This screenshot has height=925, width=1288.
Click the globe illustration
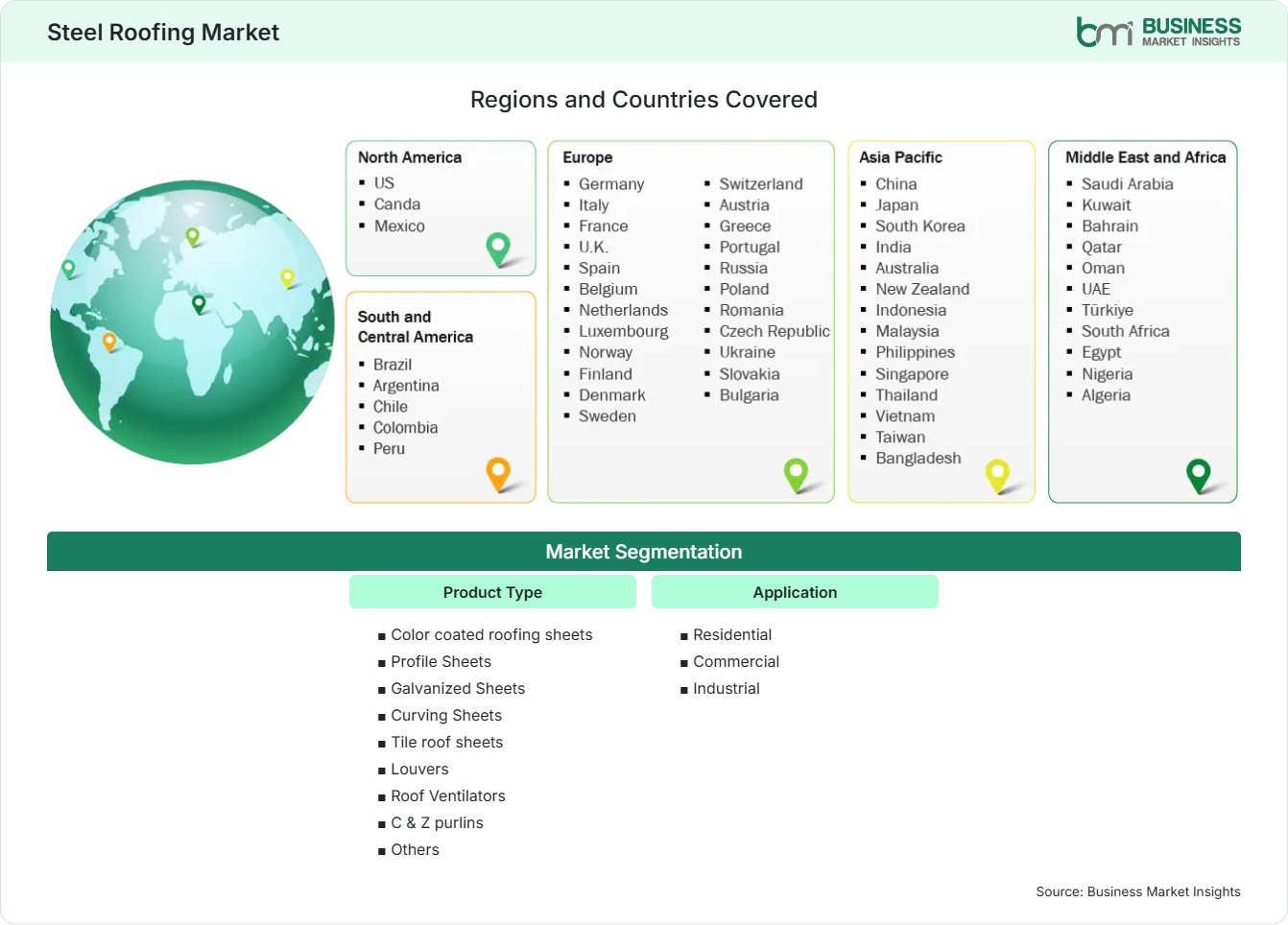click(x=192, y=322)
